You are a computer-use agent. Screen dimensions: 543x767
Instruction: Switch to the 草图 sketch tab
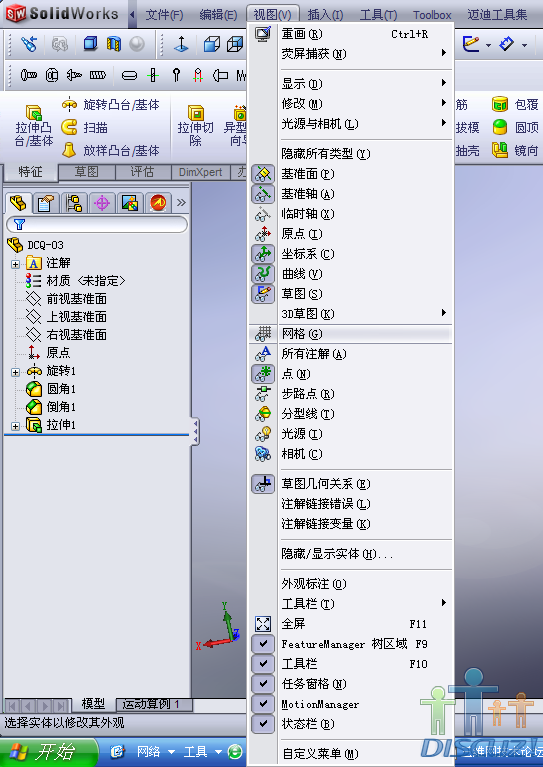(87, 172)
